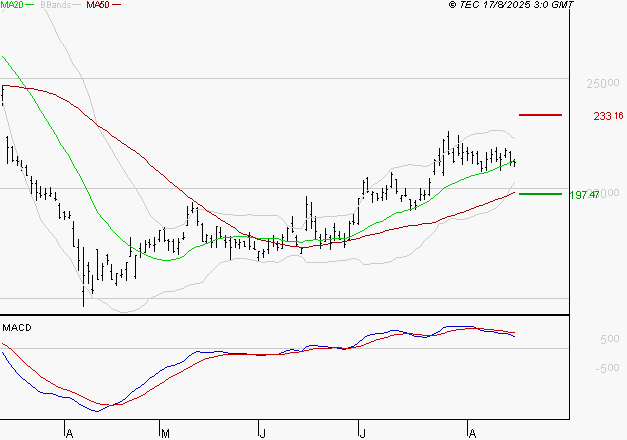Click the MA50 legend label
Screen dimensions: 627x440
click(98, 6)
